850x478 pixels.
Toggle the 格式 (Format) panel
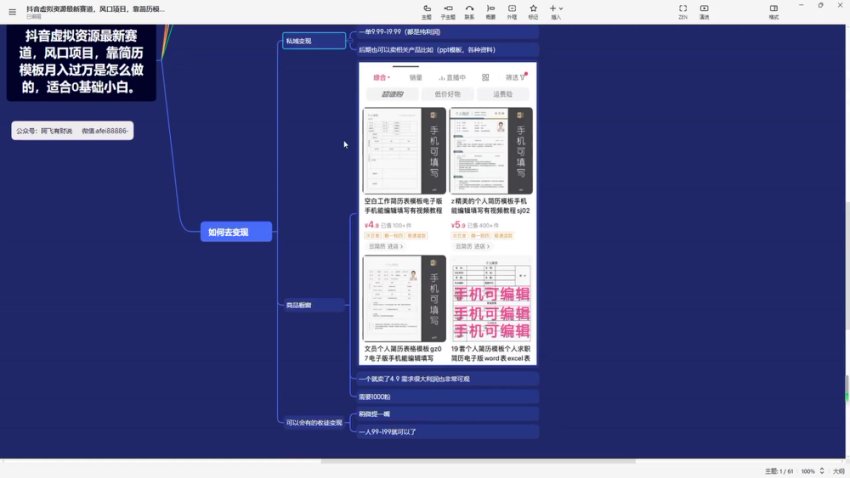(774, 10)
